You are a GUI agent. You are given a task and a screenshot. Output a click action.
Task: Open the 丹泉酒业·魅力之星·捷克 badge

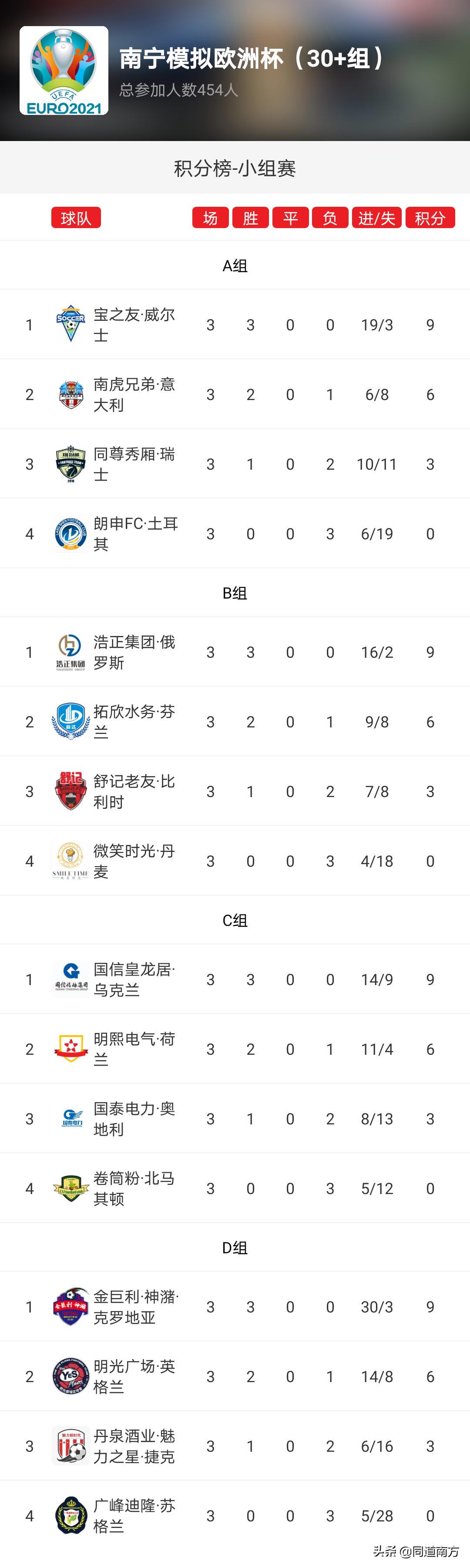[71, 1446]
